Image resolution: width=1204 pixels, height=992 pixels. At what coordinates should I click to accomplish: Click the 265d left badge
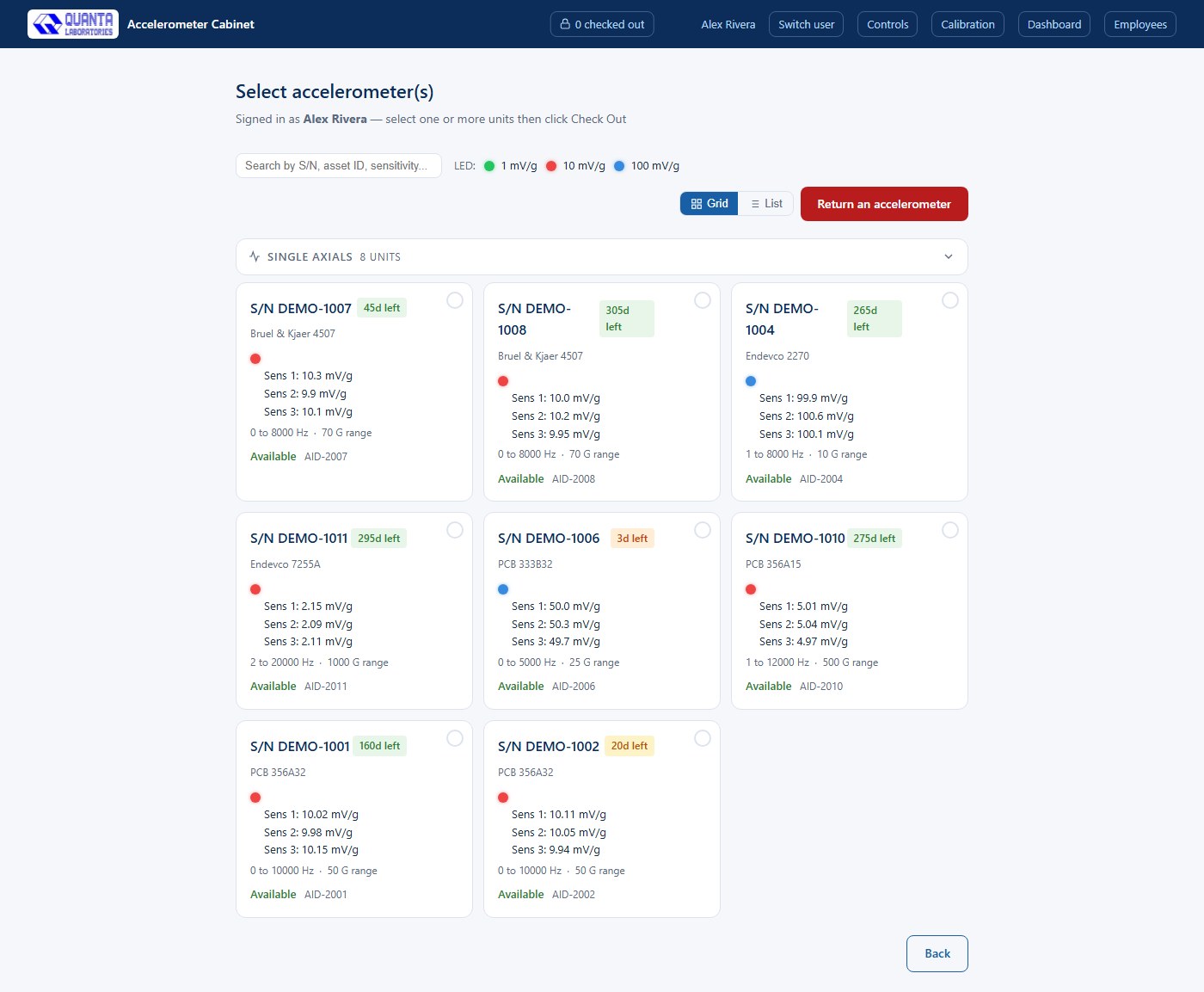[875, 318]
